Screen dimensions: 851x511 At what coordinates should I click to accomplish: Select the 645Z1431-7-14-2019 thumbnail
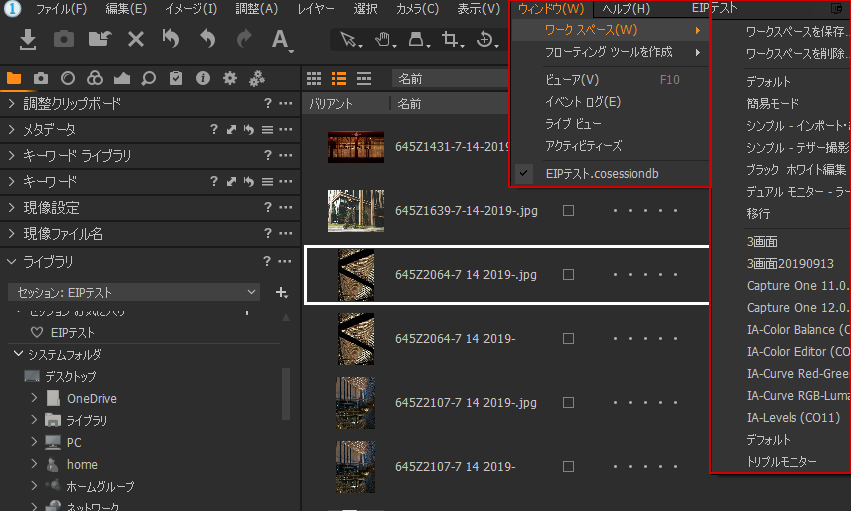(x=356, y=147)
